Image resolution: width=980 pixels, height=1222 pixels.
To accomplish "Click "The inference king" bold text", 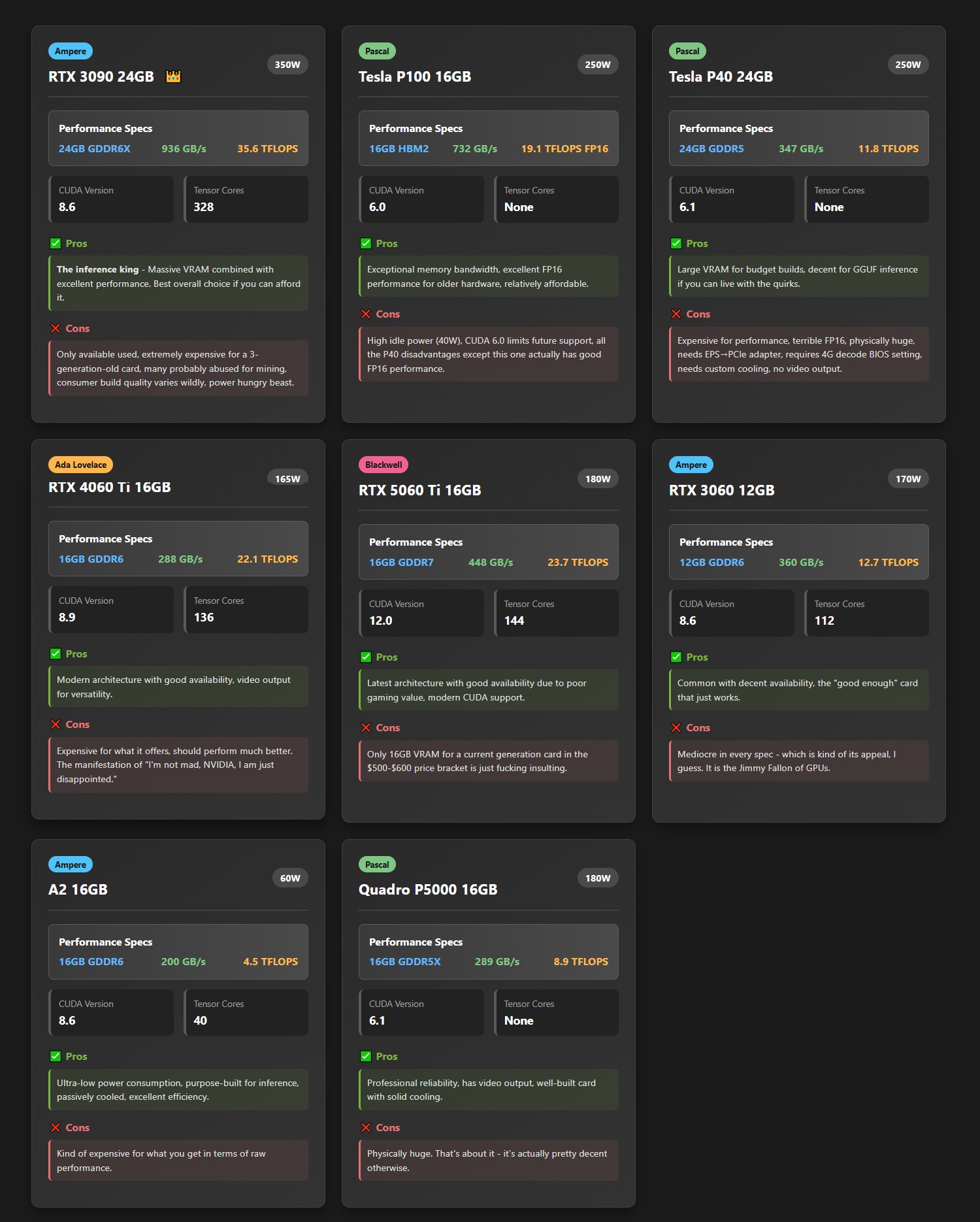I will point(98,269).
